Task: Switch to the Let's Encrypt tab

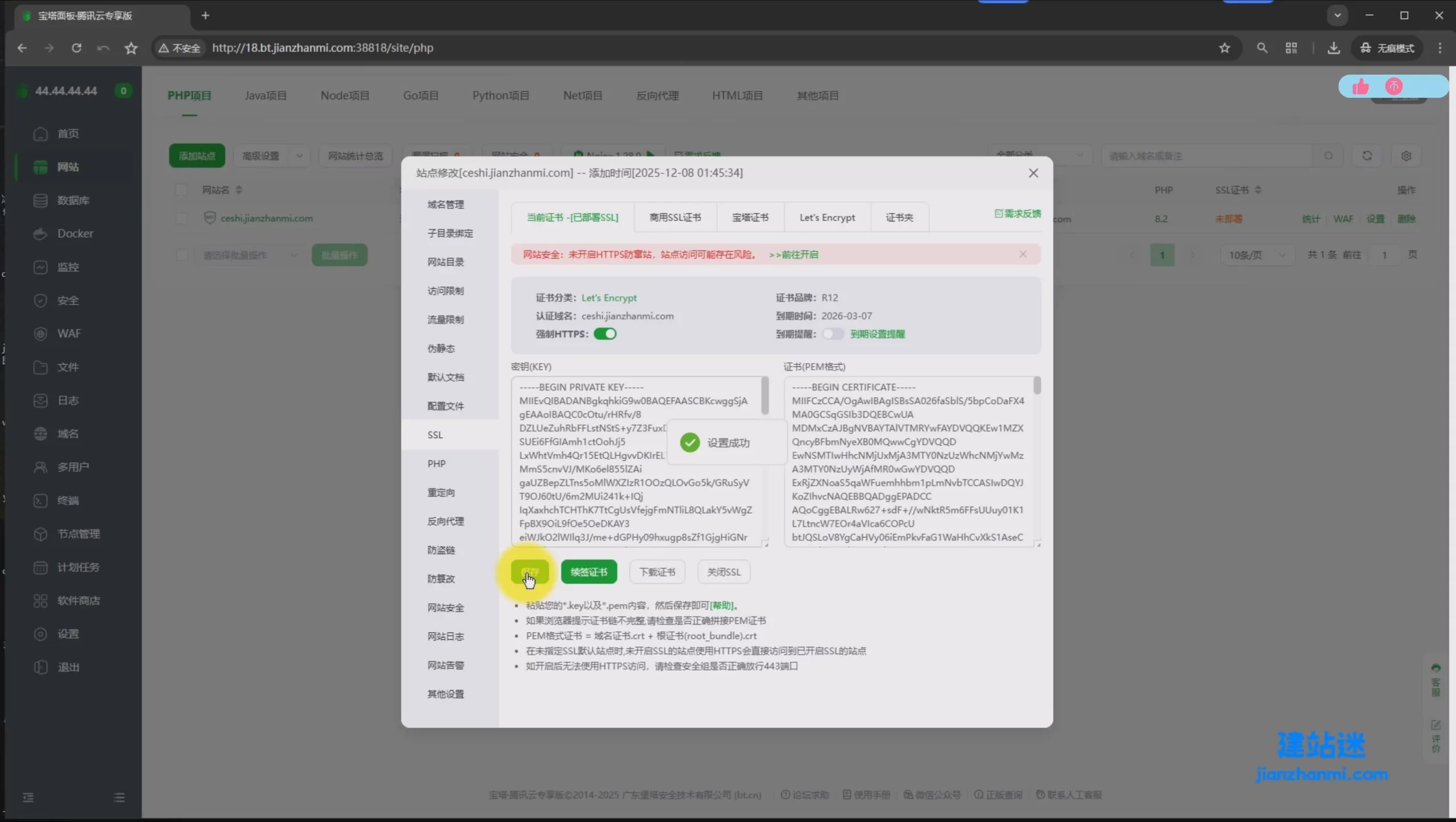Action: (827, 218)
